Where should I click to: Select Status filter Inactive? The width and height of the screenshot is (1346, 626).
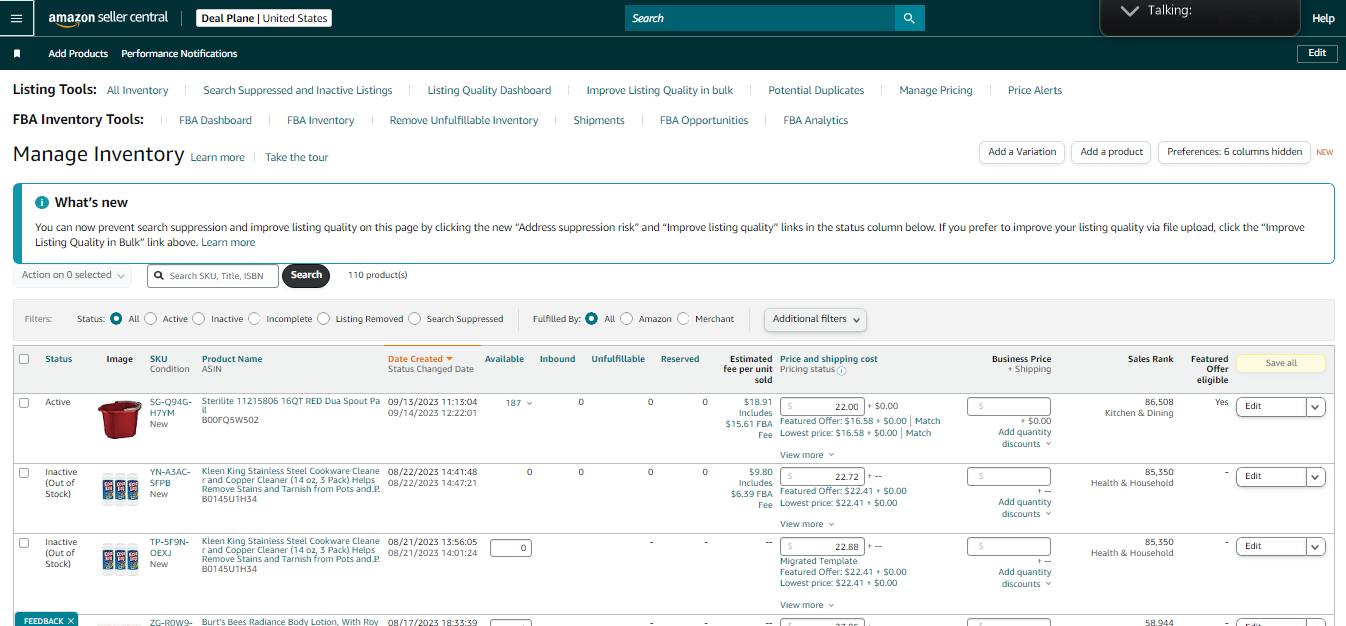pyautogui.click(x=199, y=319)
